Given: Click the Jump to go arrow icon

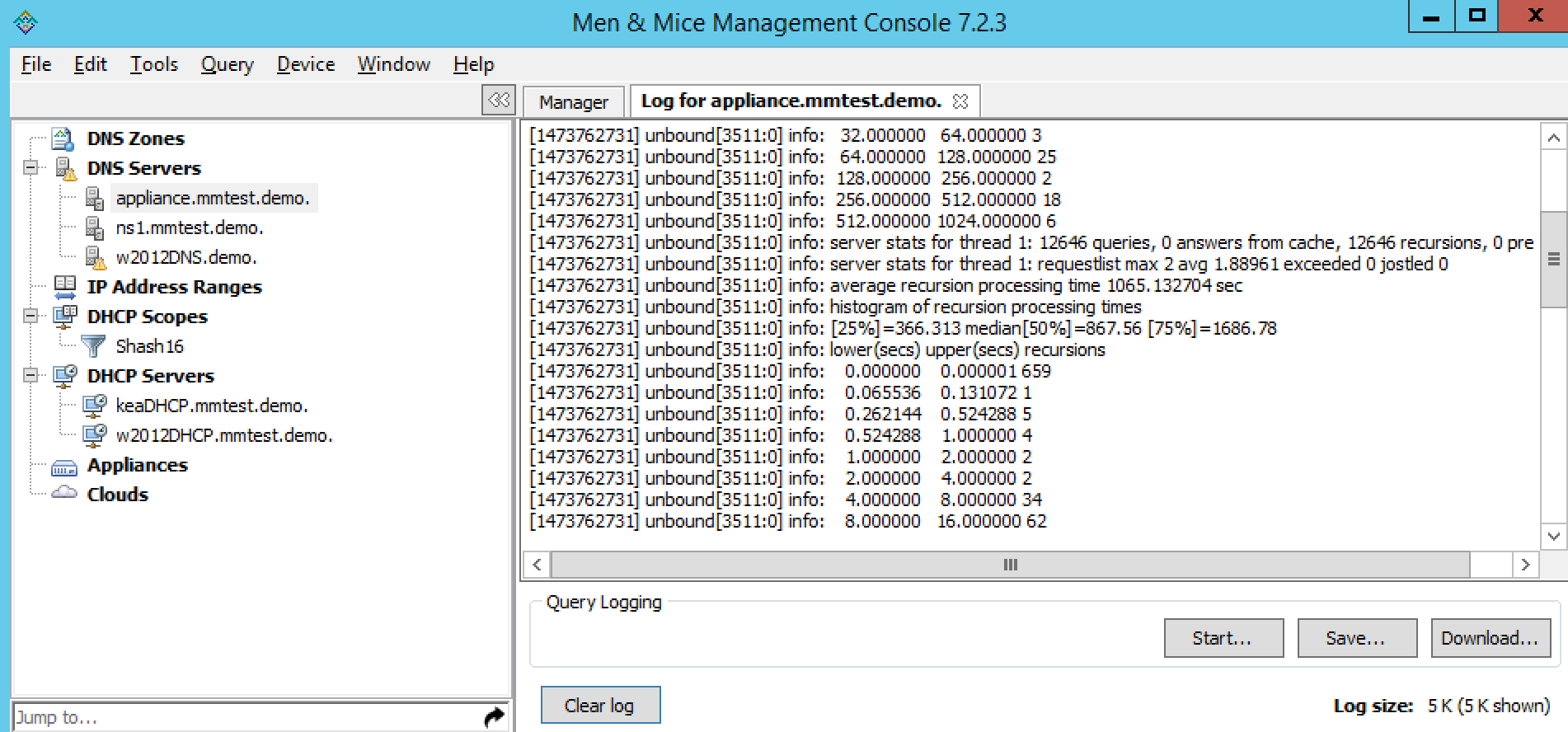Looking at the screenshot, I should click(494, 717).
